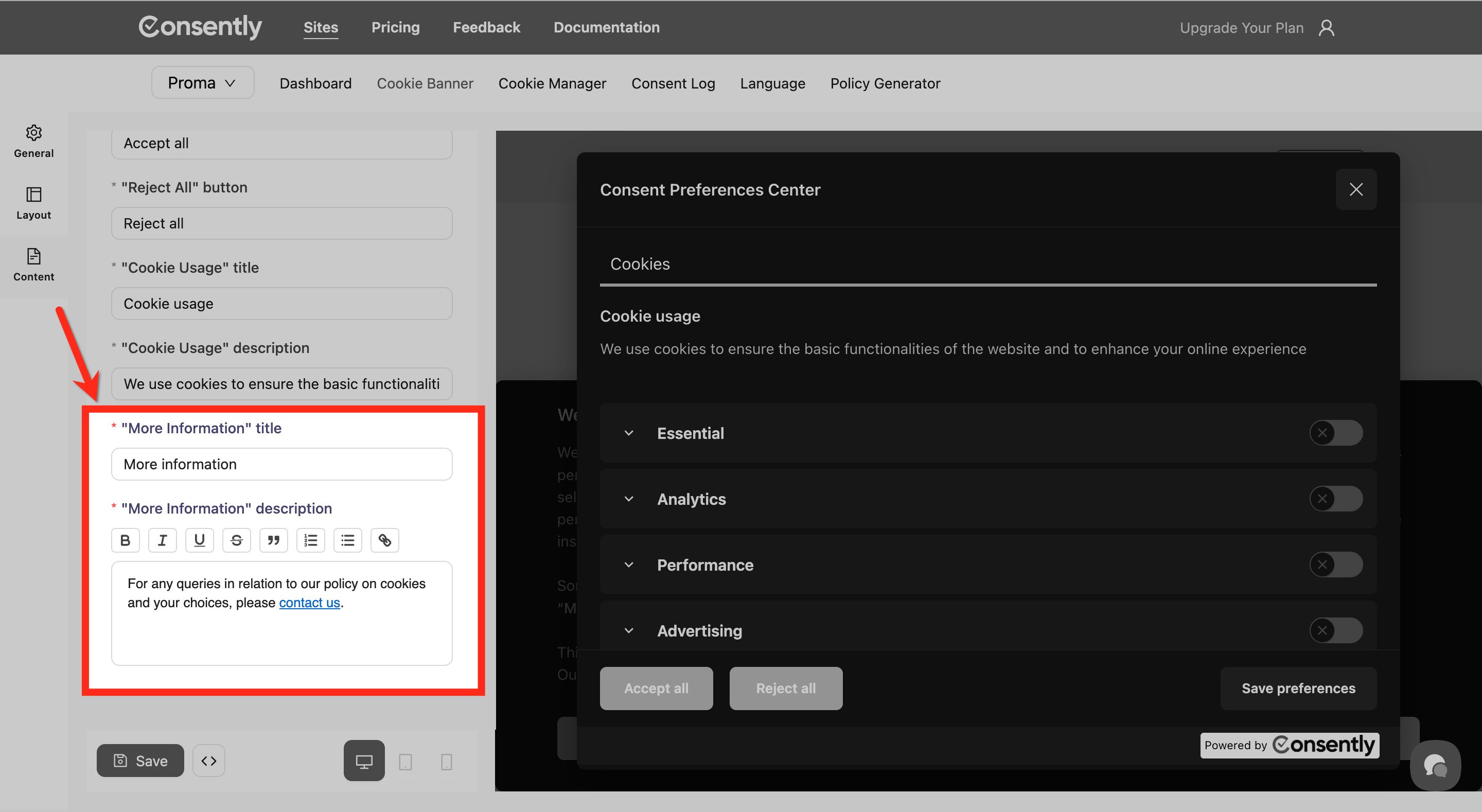The width and height of the screenshot is (1482, 812).
Task: Click the Bold formatting icon
Action: coord(125,540)
